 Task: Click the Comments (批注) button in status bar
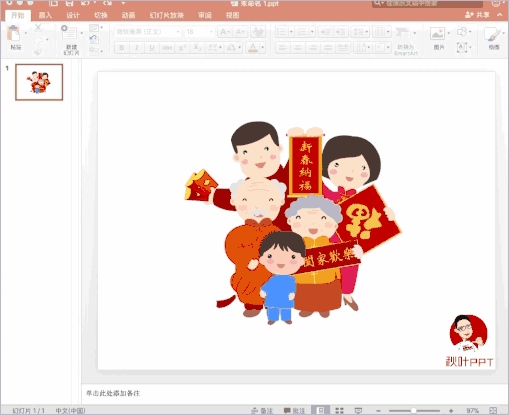click(x=294, y=410)
